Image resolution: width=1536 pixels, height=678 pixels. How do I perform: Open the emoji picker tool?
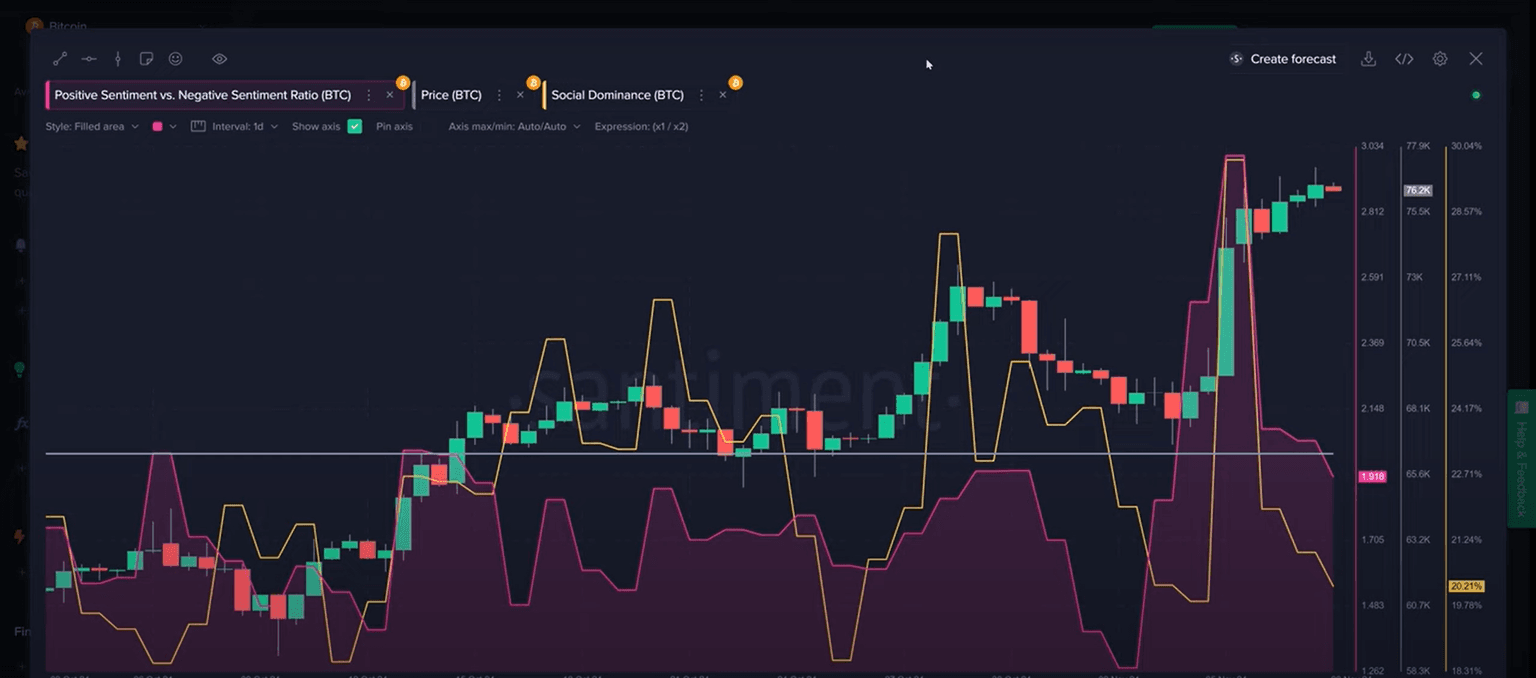(176, 59)
